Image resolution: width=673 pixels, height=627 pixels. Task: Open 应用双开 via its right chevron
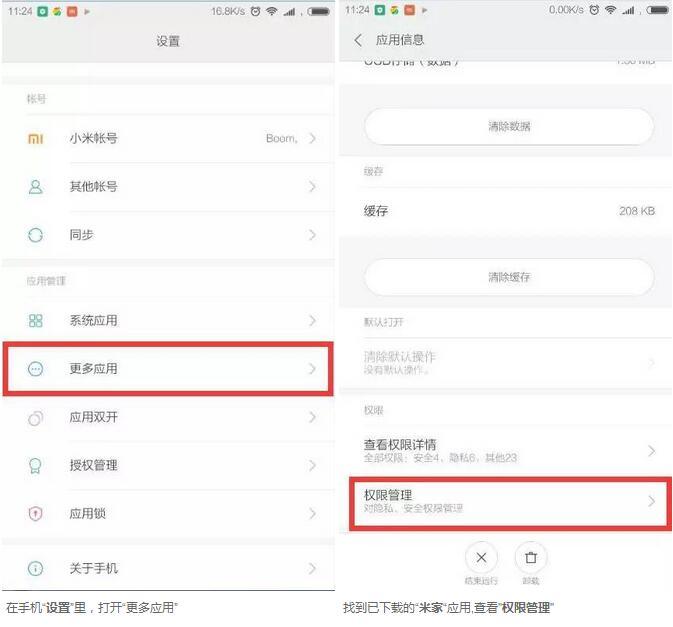pyautogui.click(x=312, y=417)
